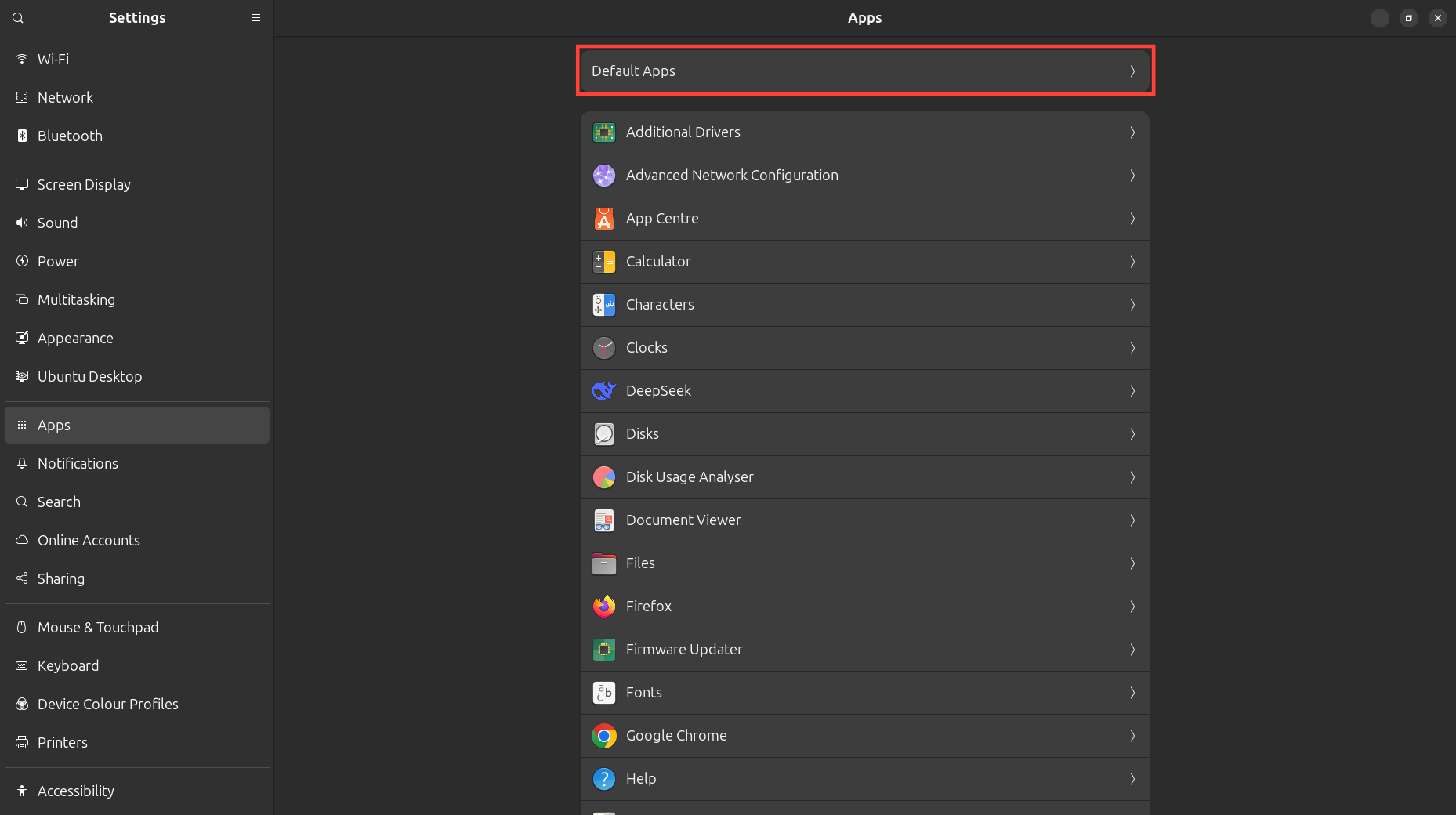Expand the Default Apps row chevron

1132,71
